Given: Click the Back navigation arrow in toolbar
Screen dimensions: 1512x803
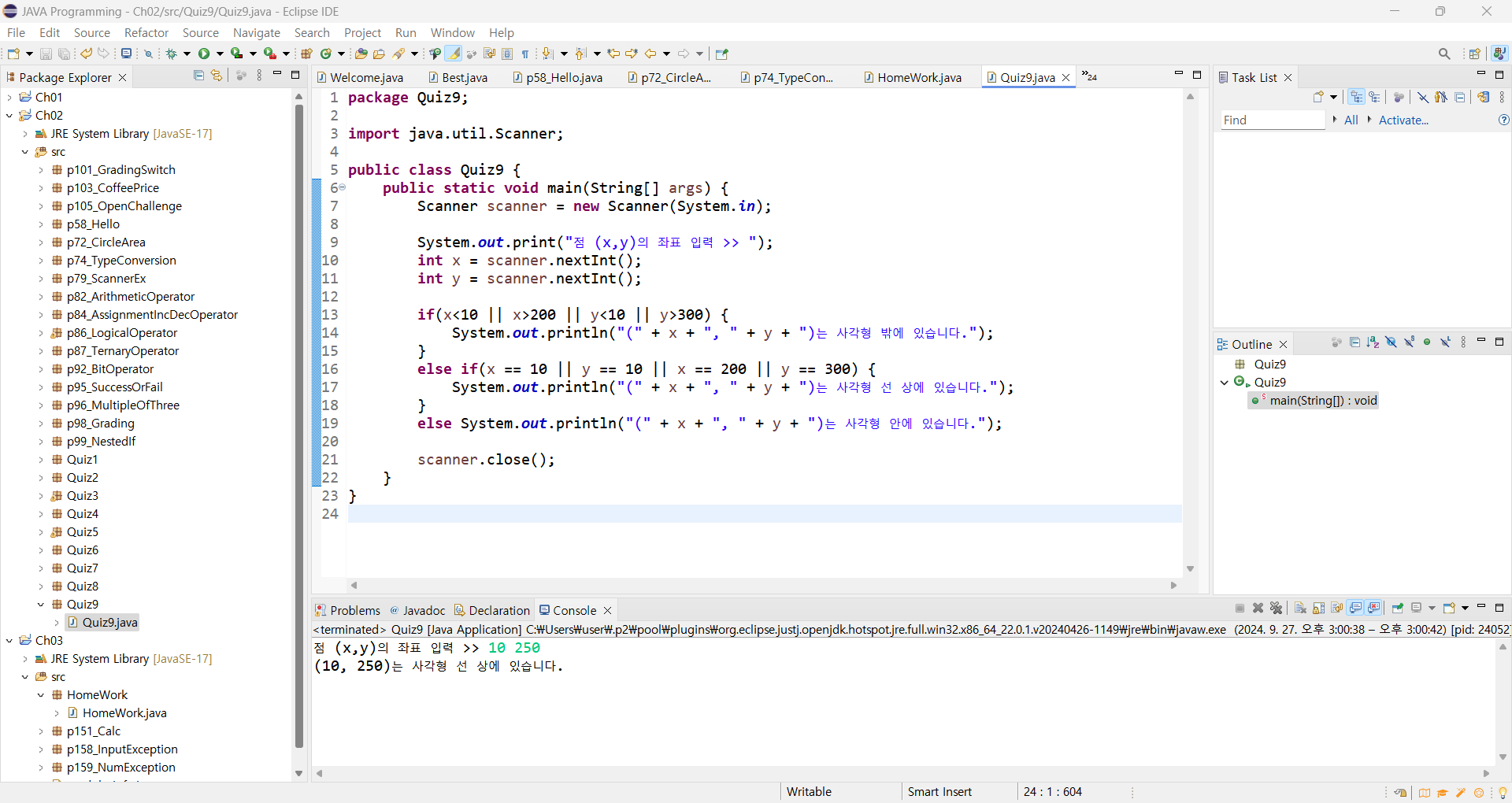Looking at the screenshot, I should pyautogui.click(x=650, y=54).
